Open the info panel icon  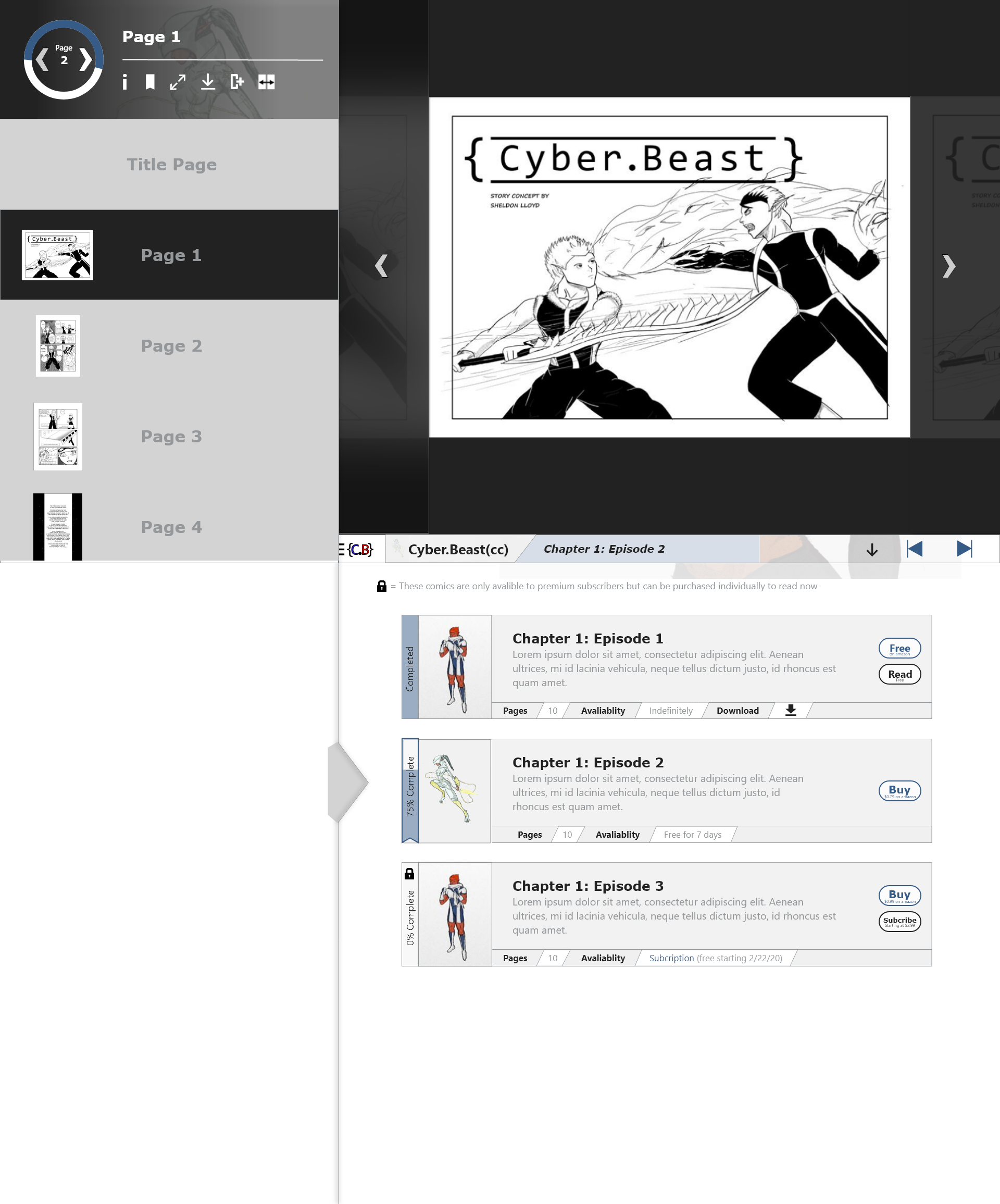pyautogui.click(x=125, y=82)
